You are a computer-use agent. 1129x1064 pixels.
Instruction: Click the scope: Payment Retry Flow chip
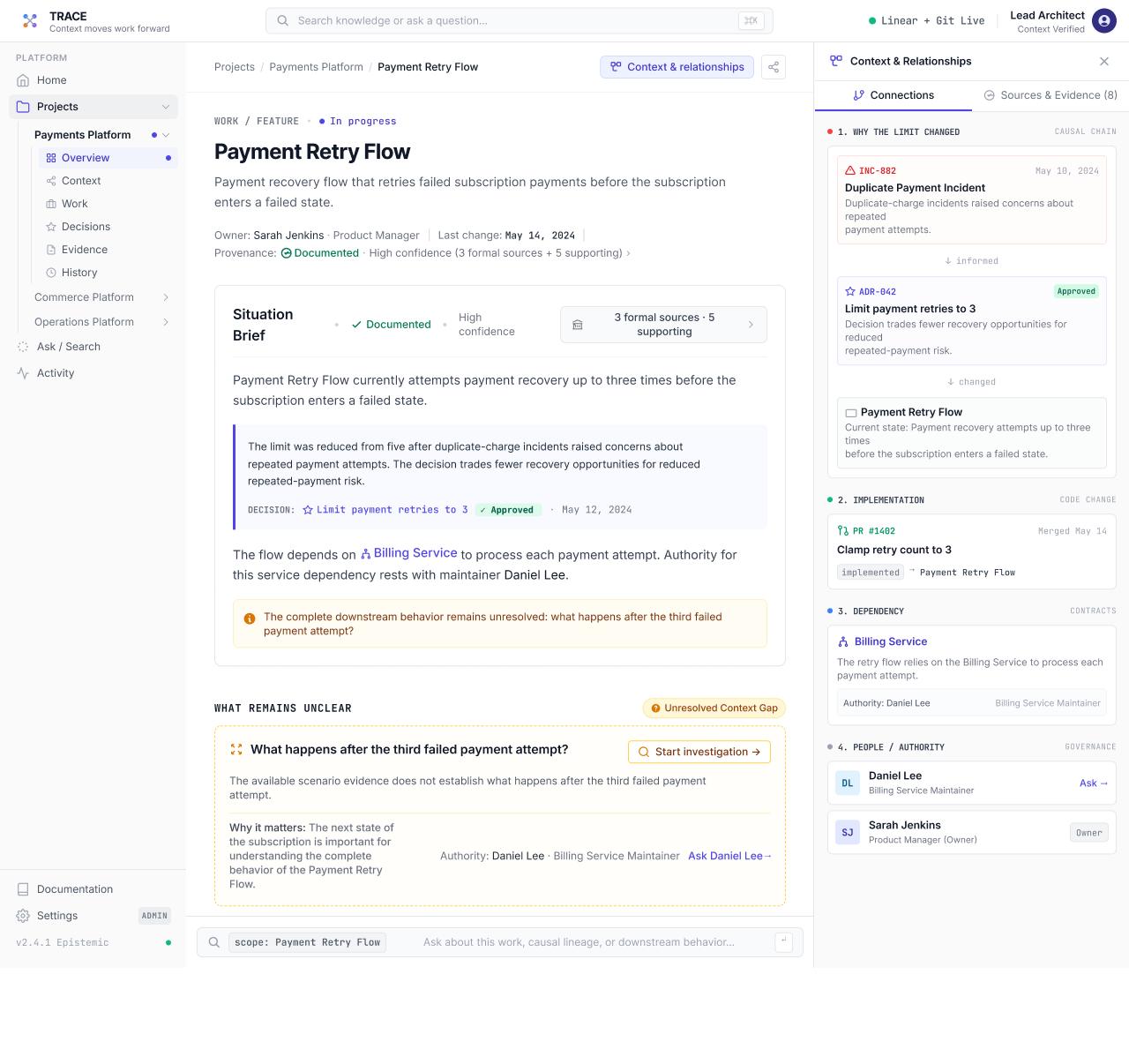[x=307, y=942]
